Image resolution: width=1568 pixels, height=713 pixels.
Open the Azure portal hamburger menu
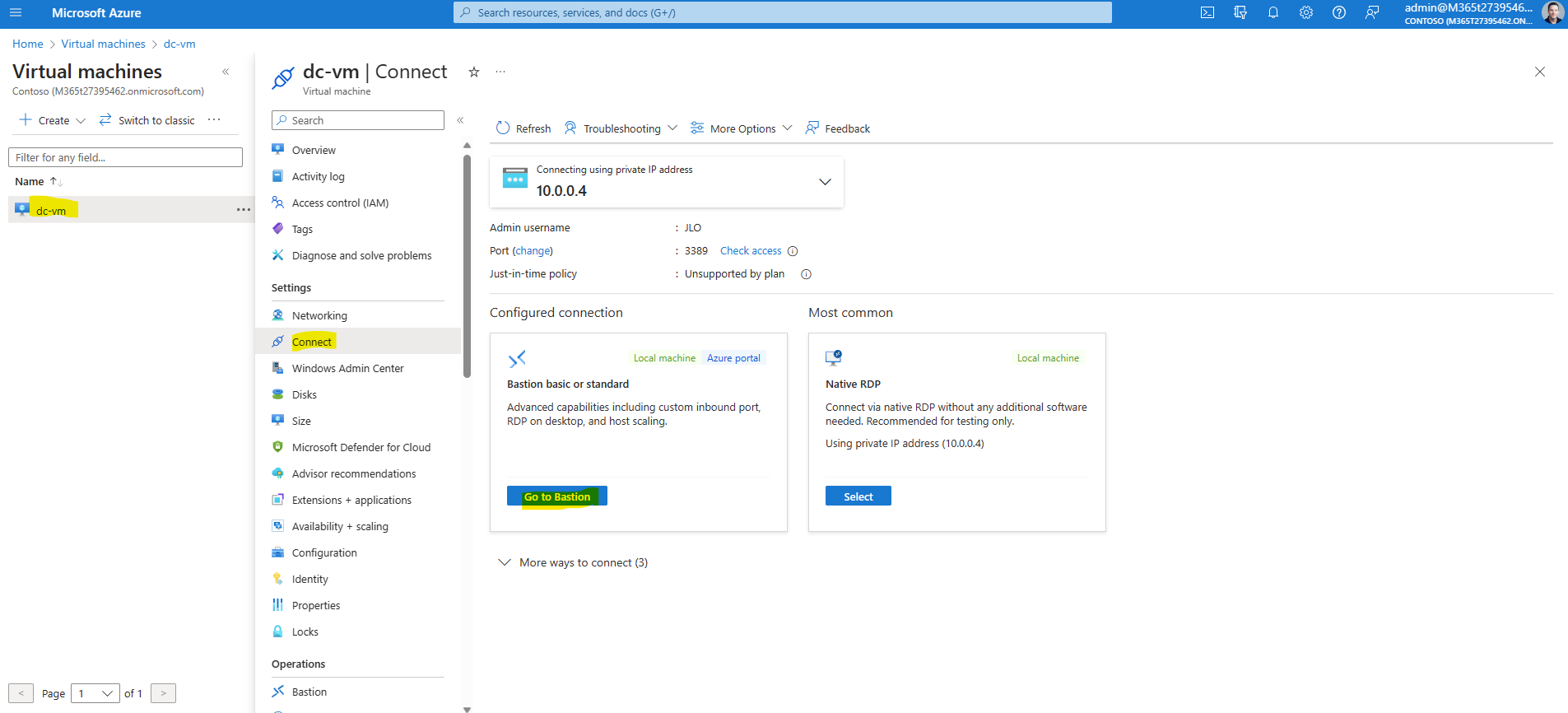pos(16,12)
